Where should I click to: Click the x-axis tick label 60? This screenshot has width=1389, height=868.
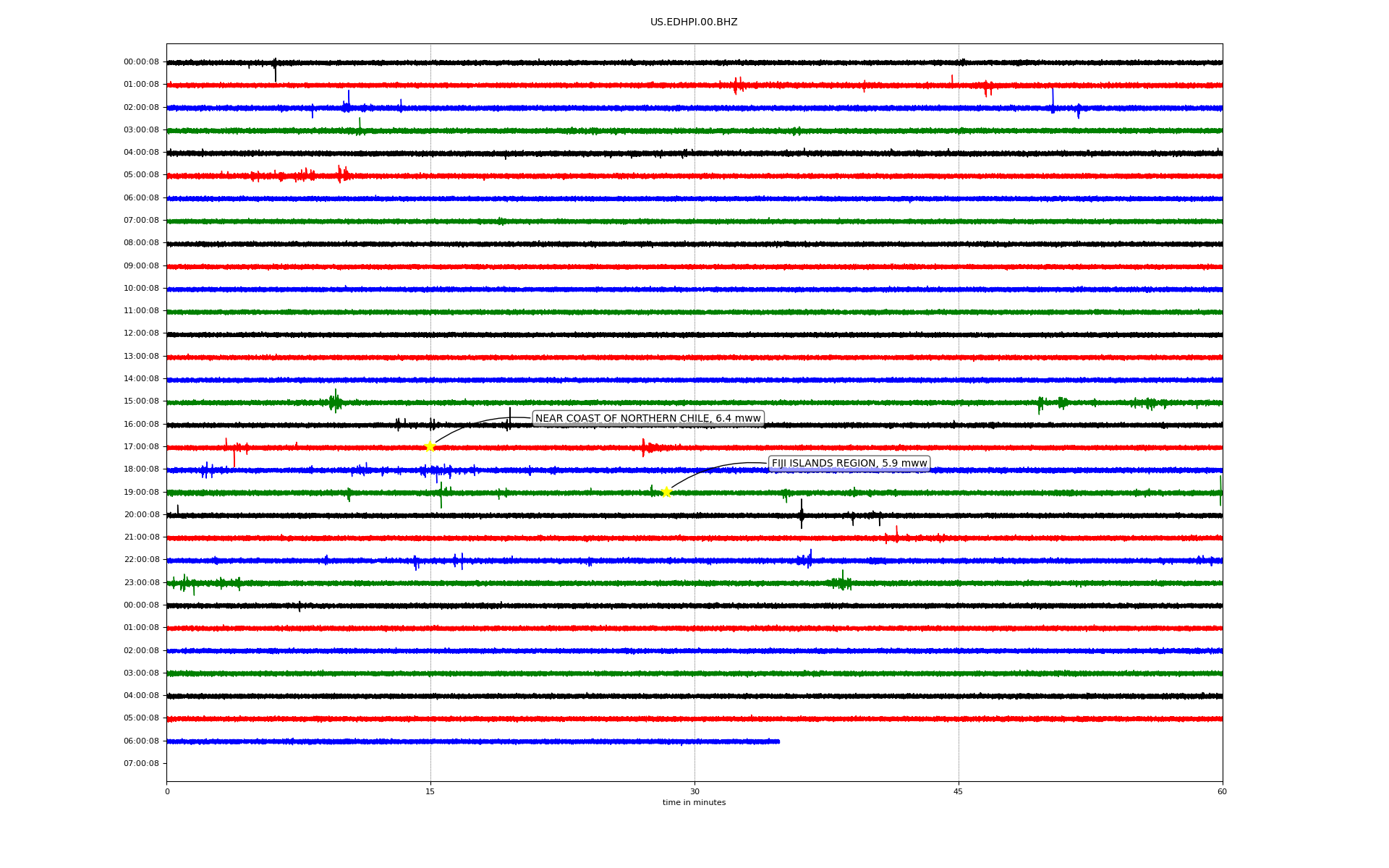[1222, 791]
